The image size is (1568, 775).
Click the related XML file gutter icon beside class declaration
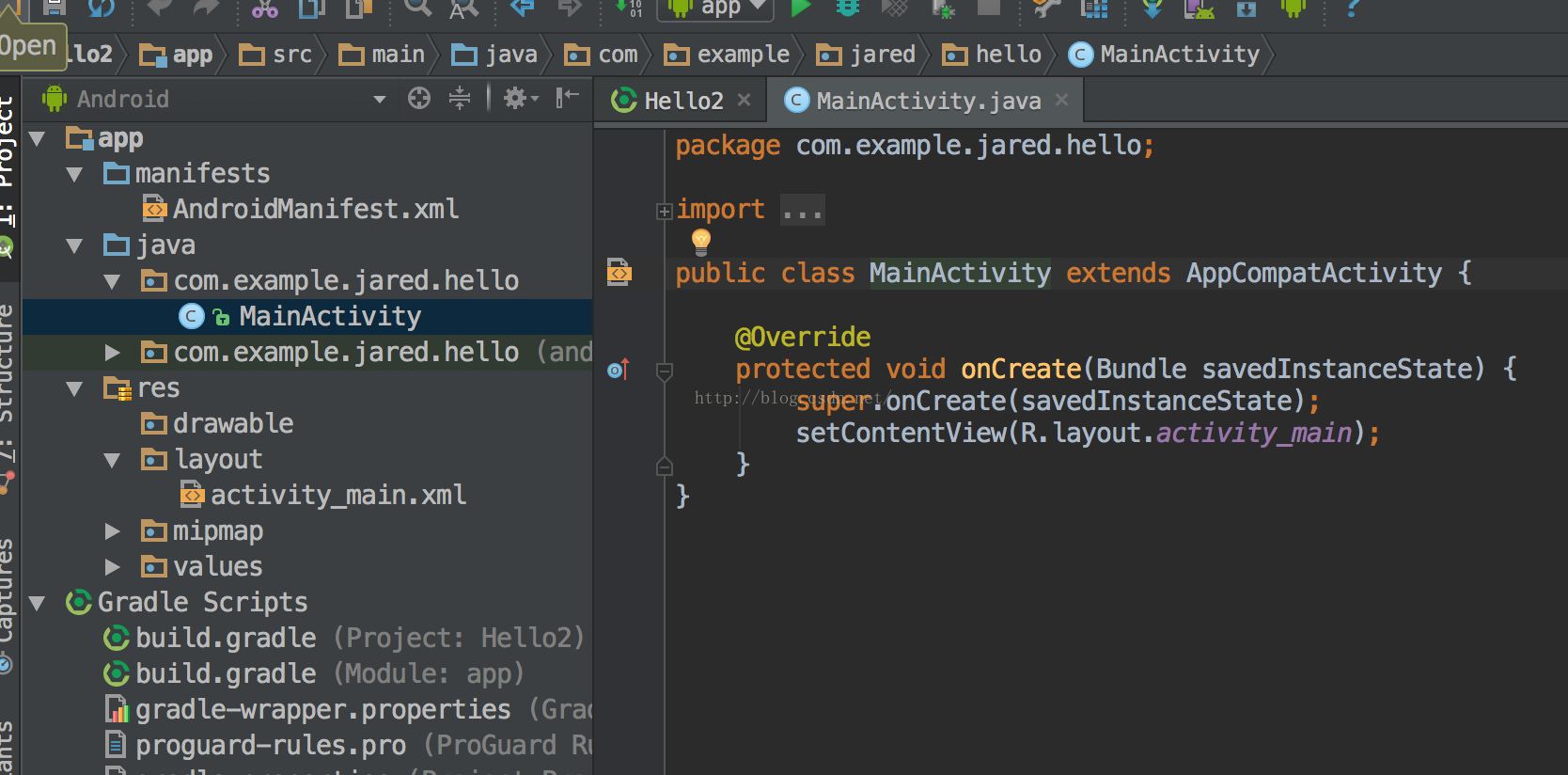click(619, 272)
